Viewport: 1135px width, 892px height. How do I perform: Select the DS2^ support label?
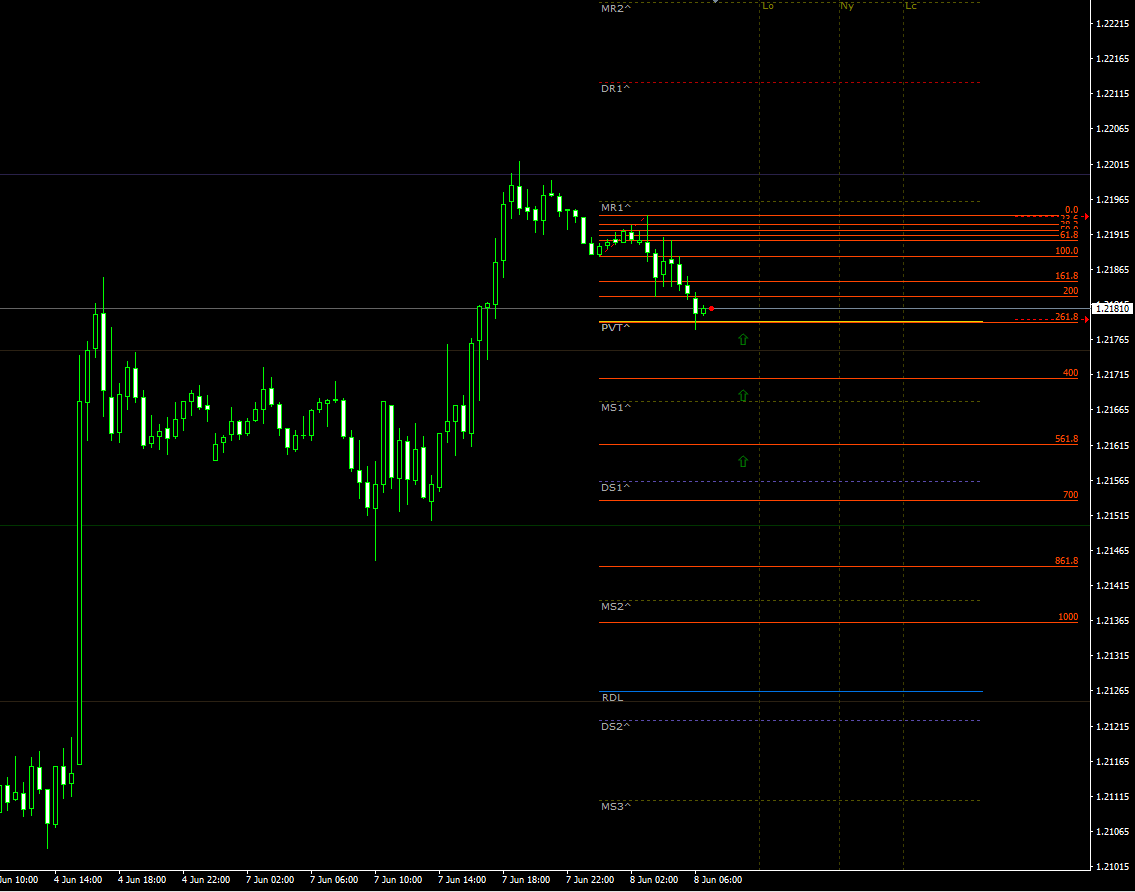click(615, 727)
